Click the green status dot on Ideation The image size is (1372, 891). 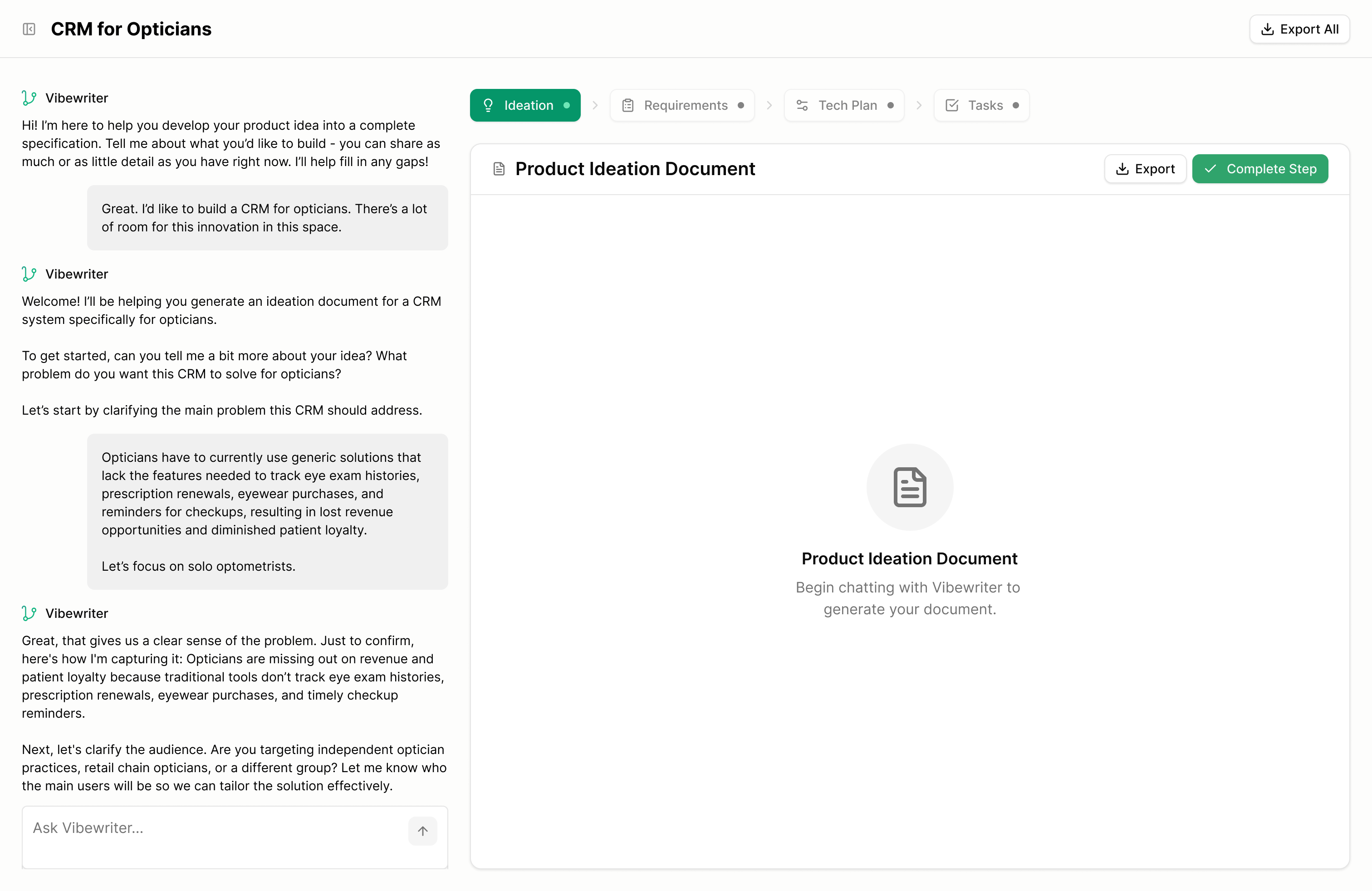[566, 105]
